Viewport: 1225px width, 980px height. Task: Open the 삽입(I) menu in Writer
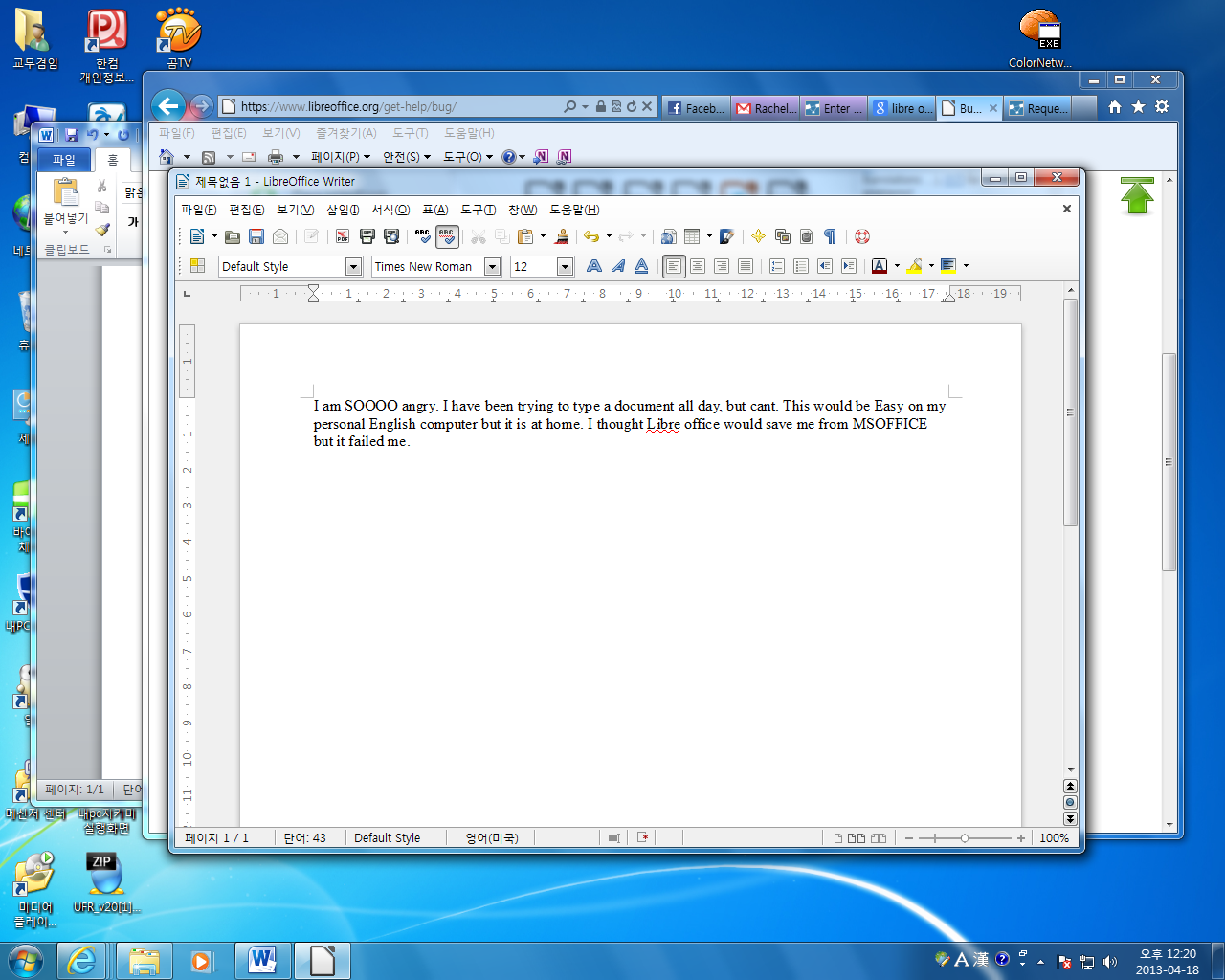342,210
